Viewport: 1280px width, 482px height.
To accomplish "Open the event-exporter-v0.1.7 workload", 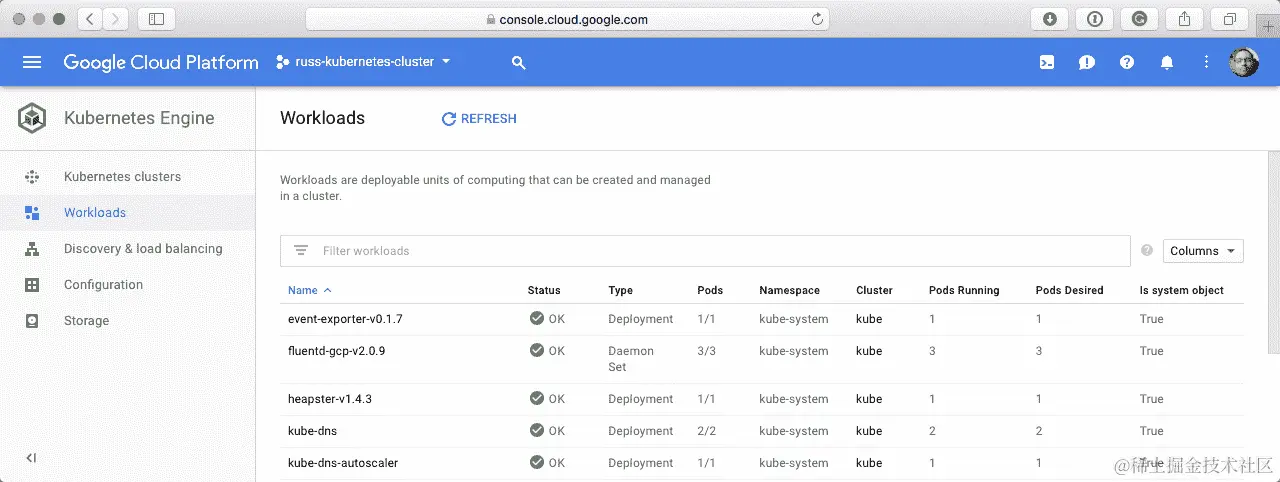I will [x=345, y=319].
